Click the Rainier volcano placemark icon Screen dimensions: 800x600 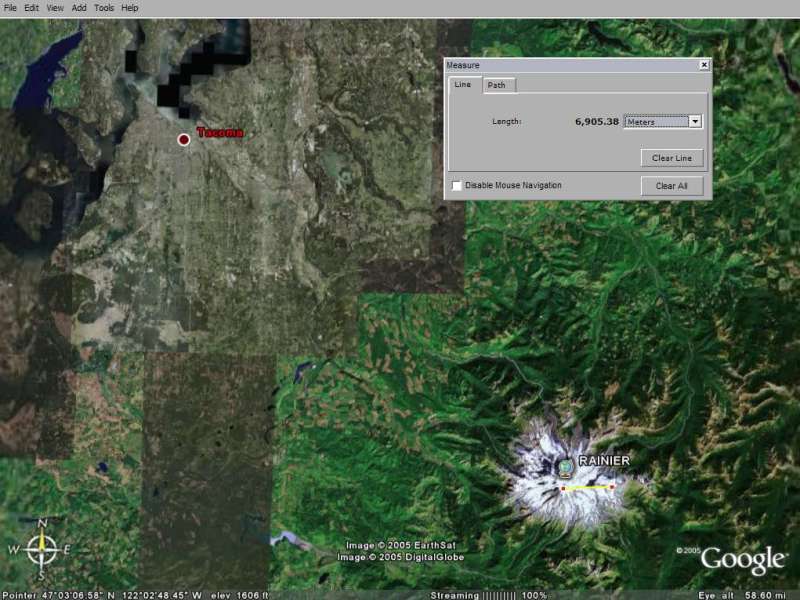click(x=565, y=467)
